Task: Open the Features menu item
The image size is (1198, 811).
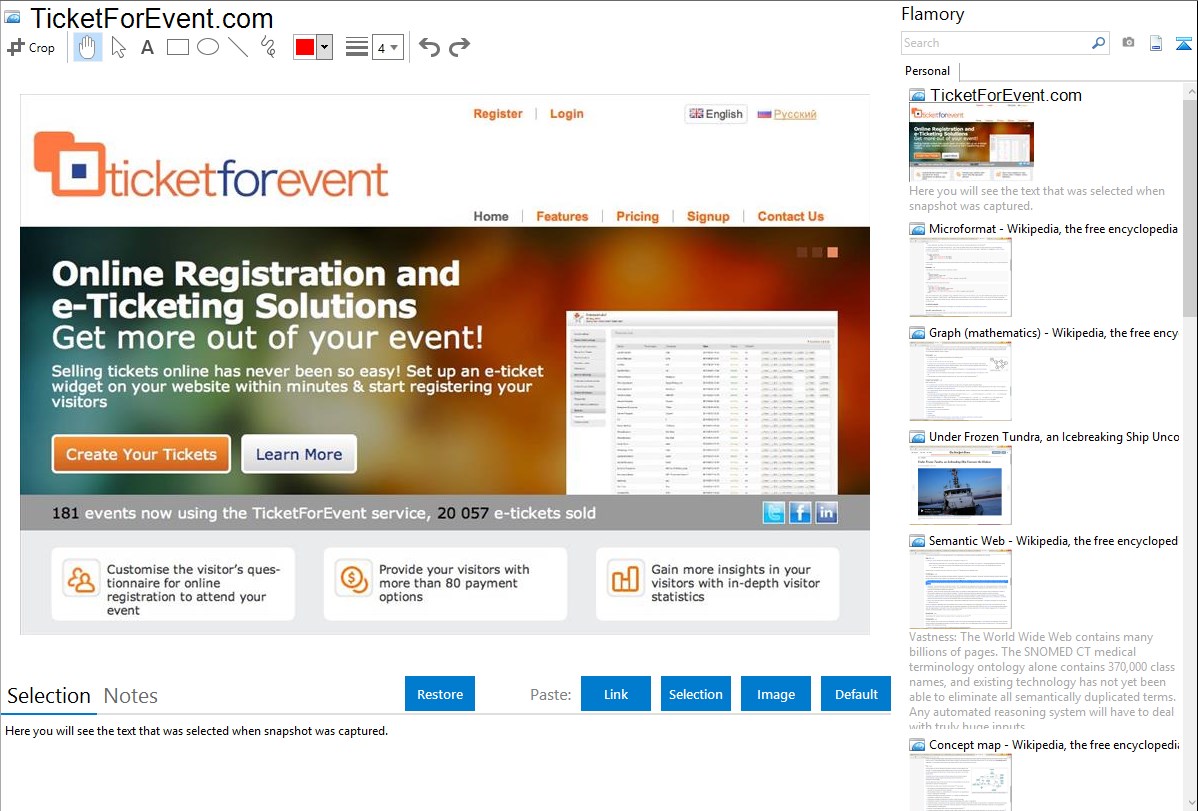Action: (562, 216)
